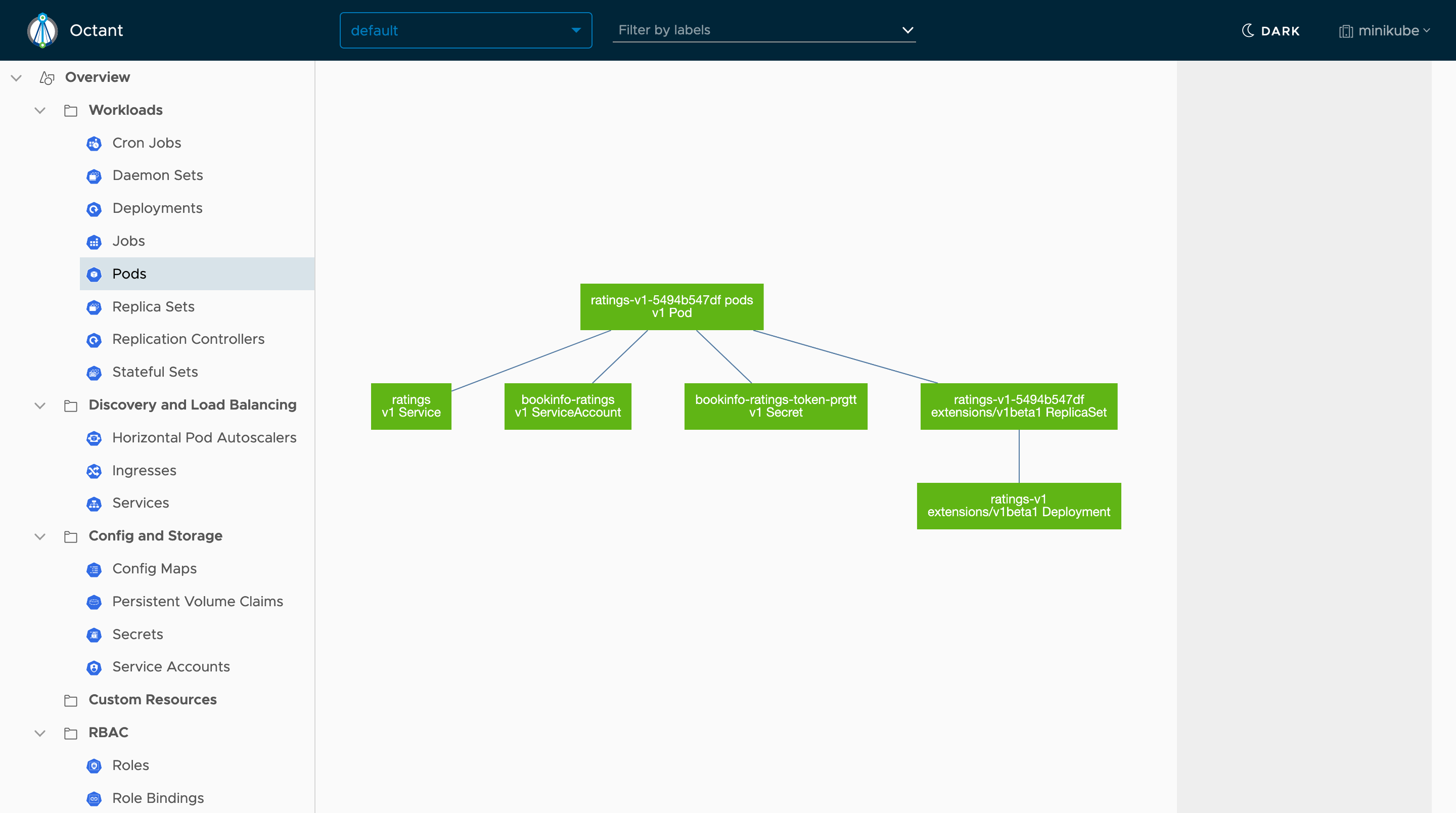Select the ratings-v1 Deployment node
The height and width of the screenshot is (813, 1456).
pyautogui.click(x=1018, y=506)
